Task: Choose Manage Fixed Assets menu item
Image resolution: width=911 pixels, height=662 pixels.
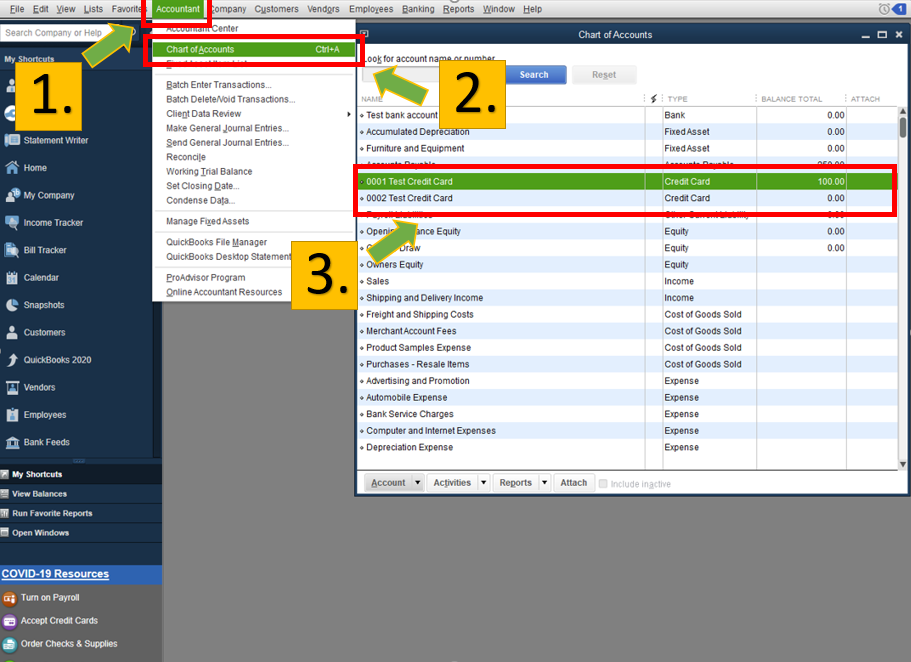Action: click(x=254, y=221)
